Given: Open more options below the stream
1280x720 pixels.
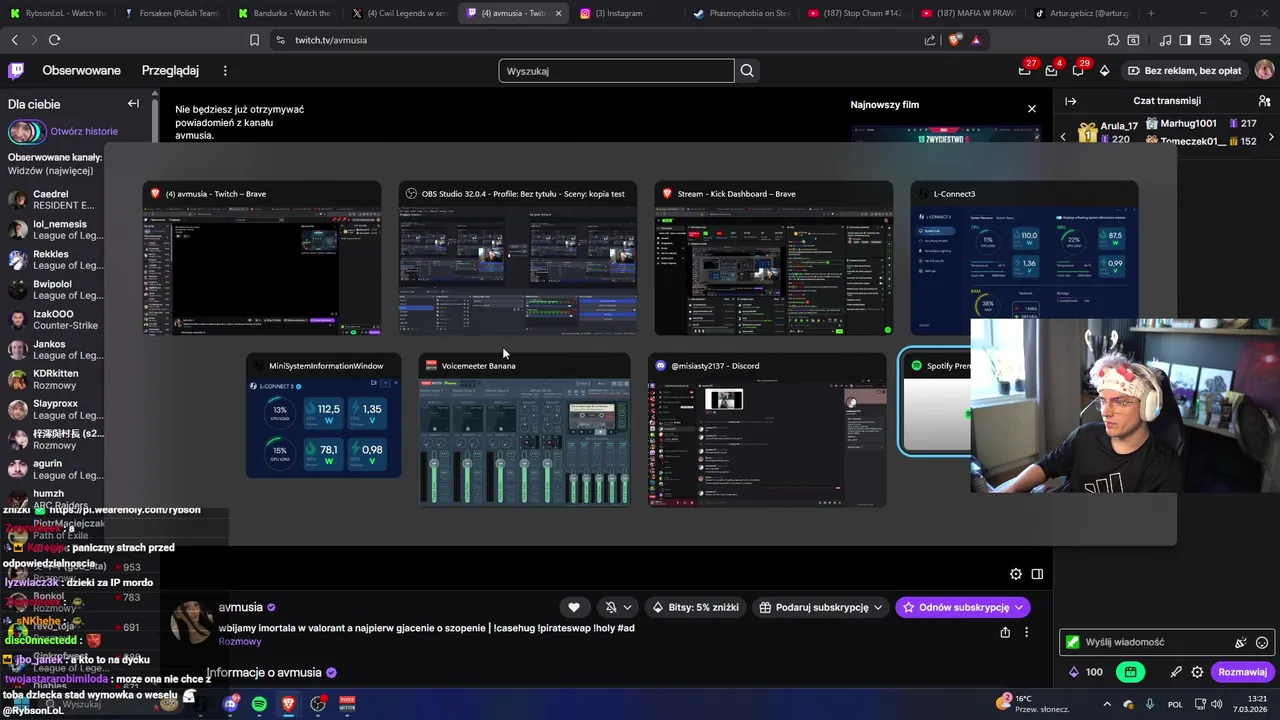Looking at the screenshot, I should tap(1026, 632).
